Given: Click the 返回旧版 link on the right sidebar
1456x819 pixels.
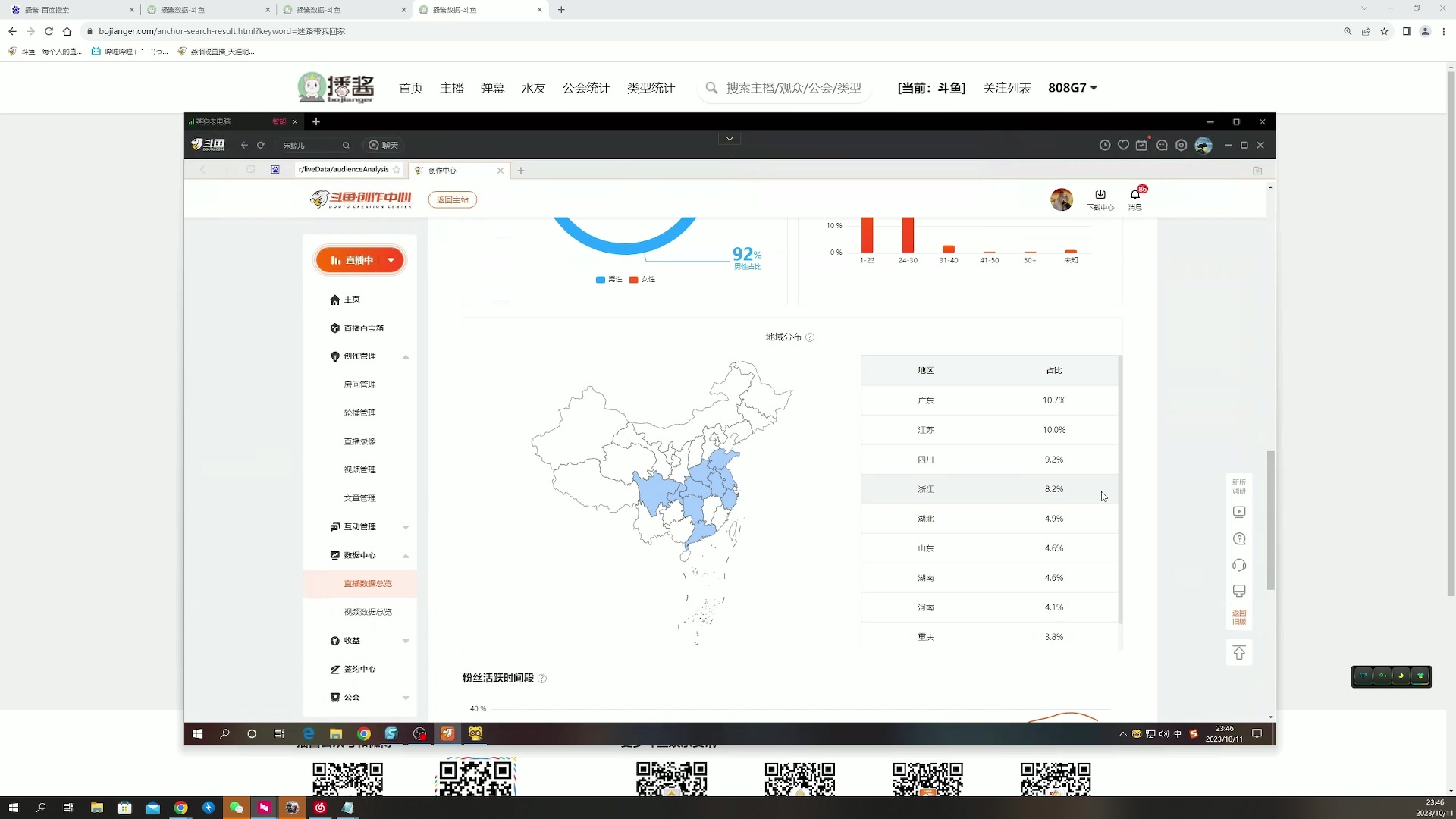Looking at the screenshot, I should tap(1238, 617).
